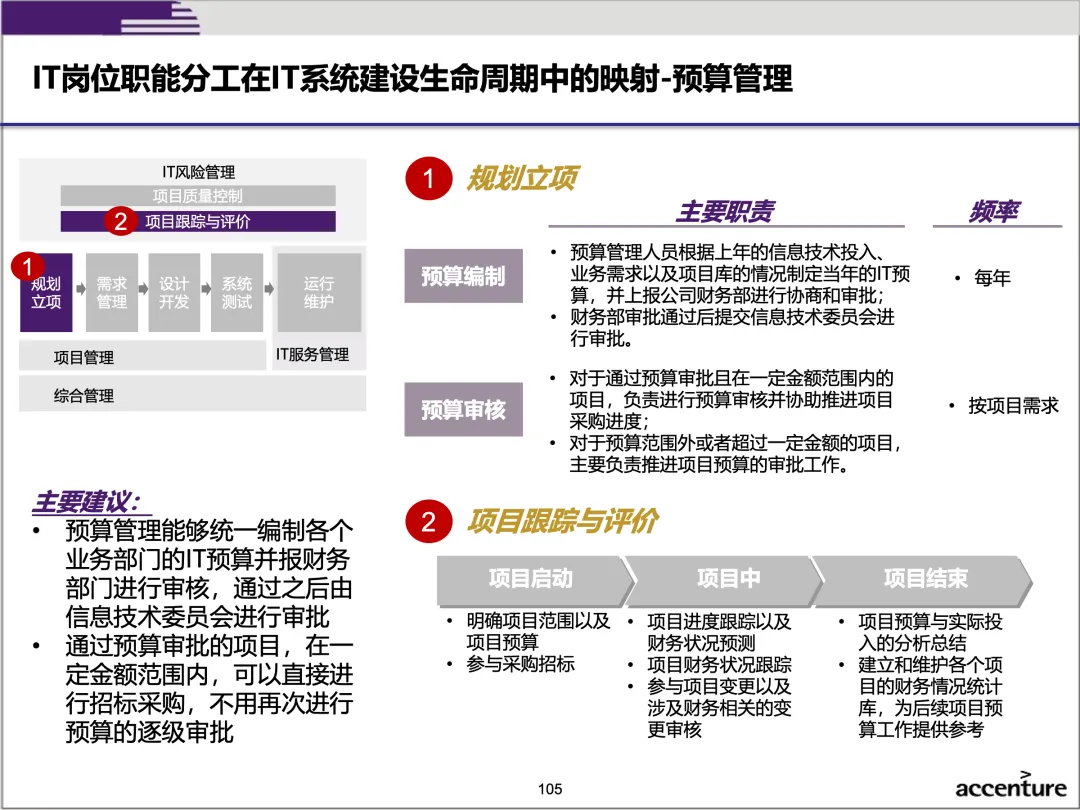Click the accenture logo
1080x810 pixels.
1010,786
